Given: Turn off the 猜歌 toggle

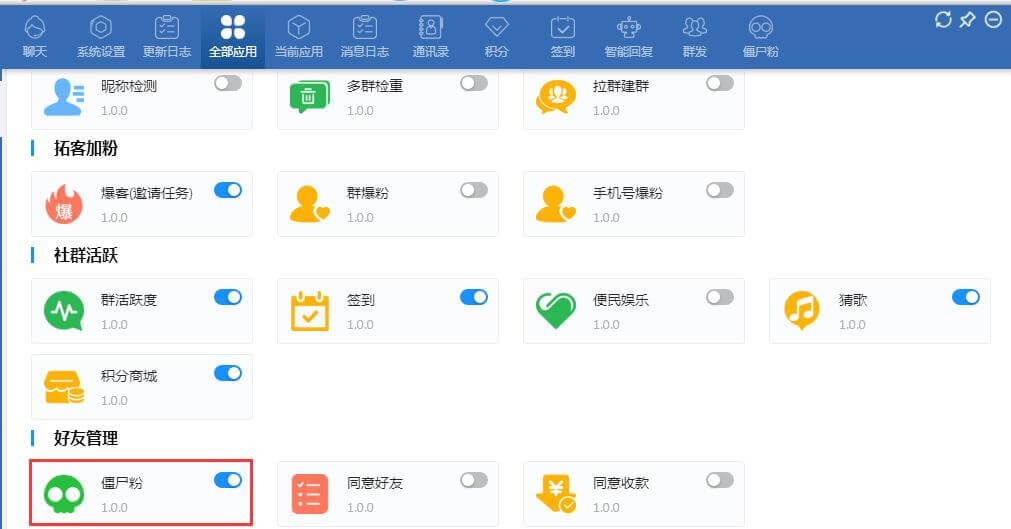Looking at the screenshot, I should coord(966,297).
